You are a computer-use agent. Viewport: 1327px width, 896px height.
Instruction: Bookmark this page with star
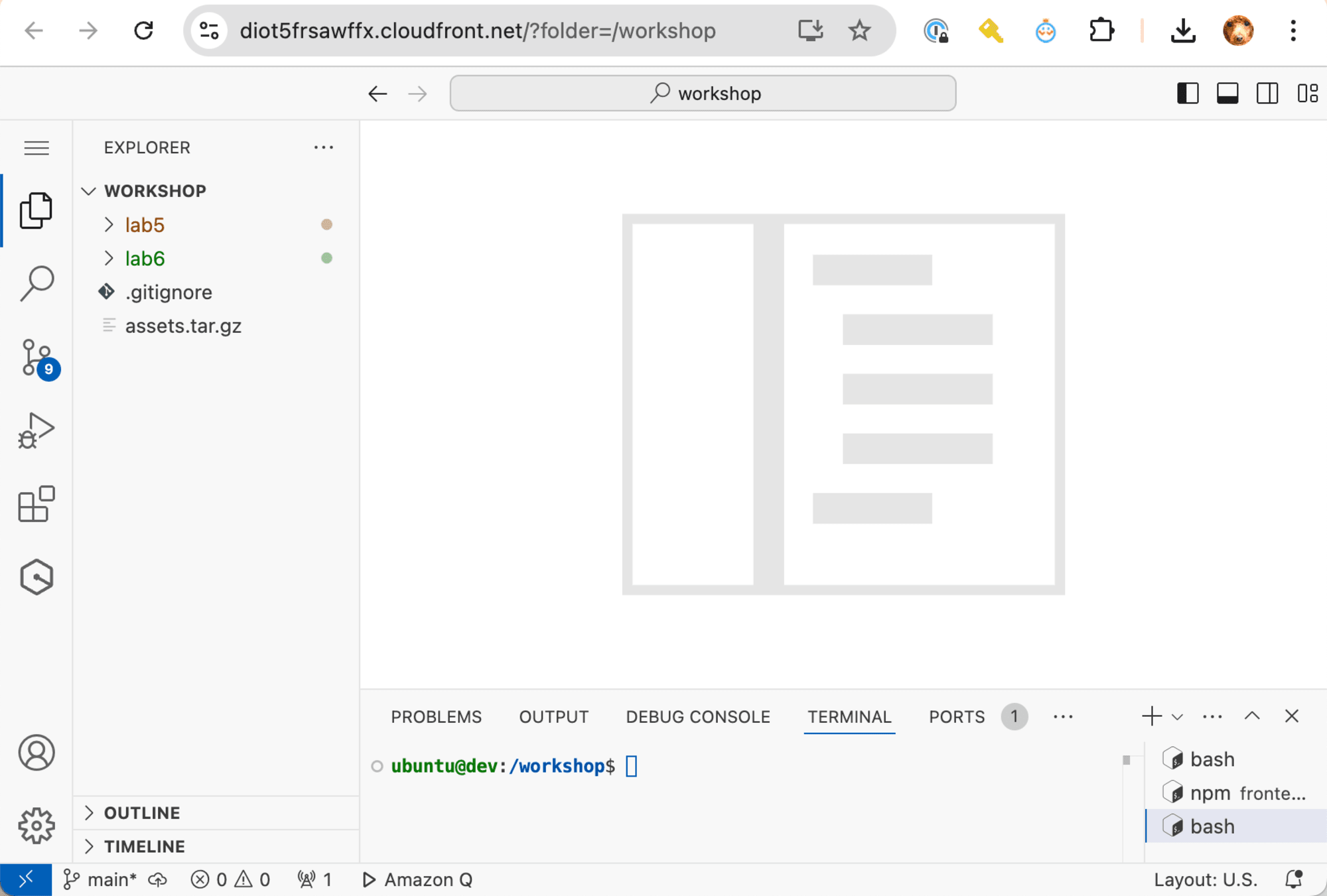[859, 31]
